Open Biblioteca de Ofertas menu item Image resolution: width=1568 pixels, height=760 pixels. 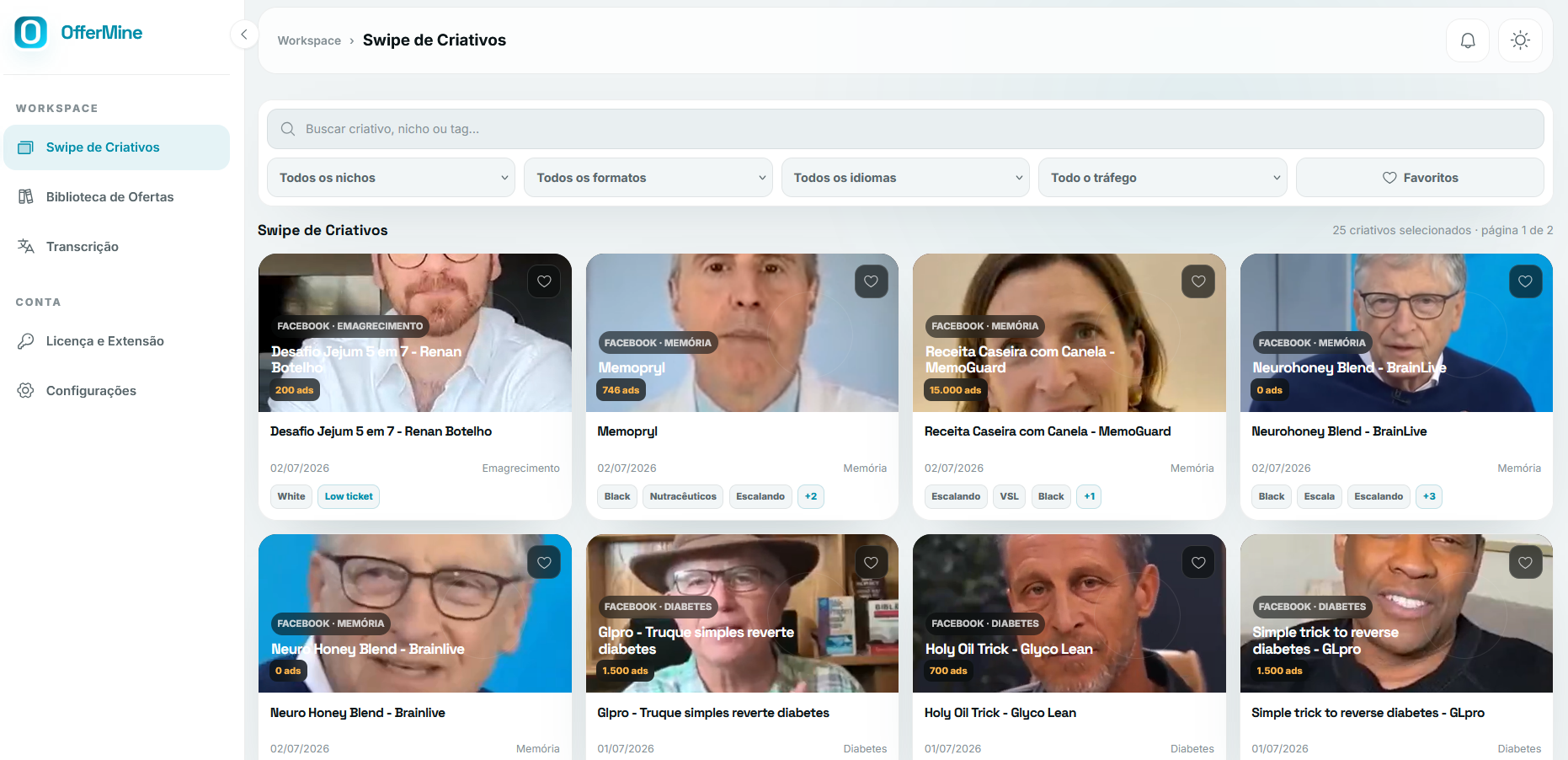click(x=116, y=196)
